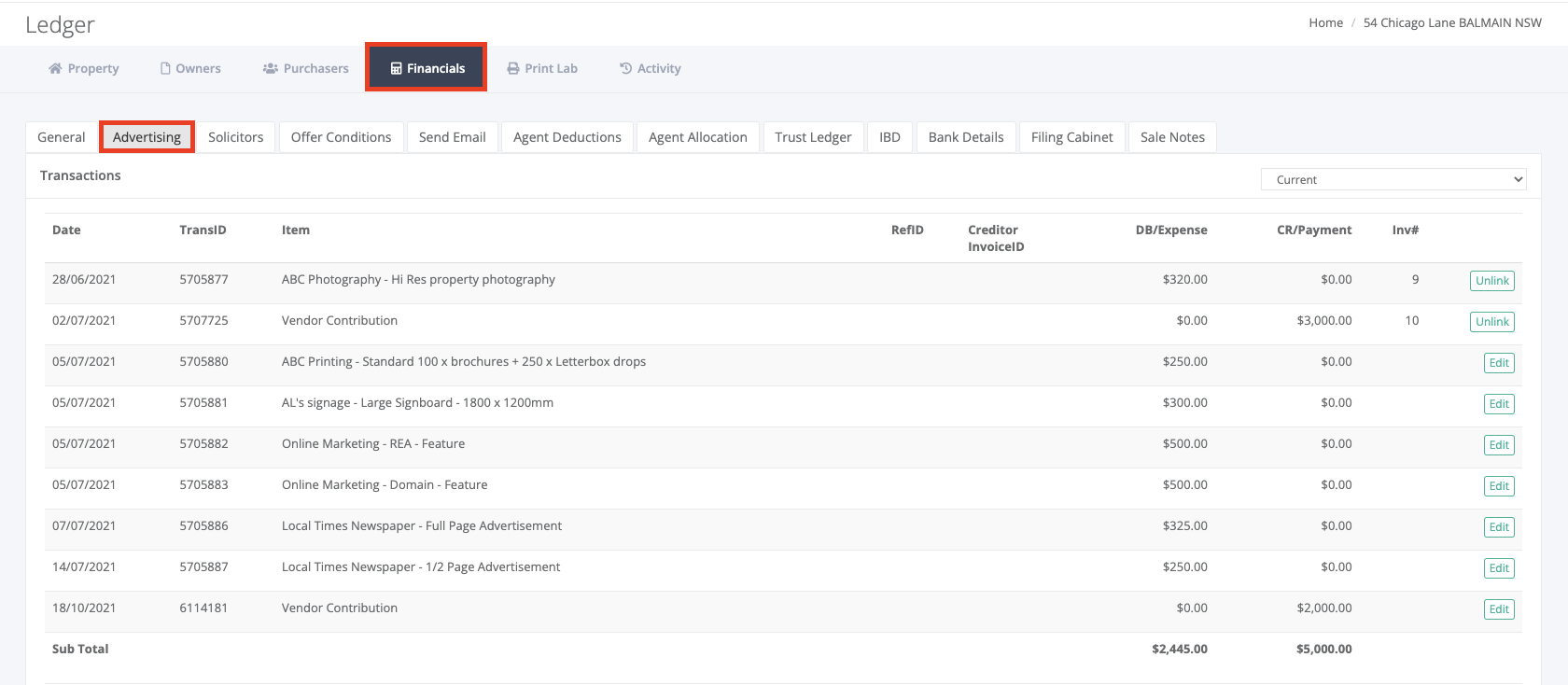Click transaction ID 5705877
Viewport: 1568px width, 685px height.
click(x=203, y=279)
